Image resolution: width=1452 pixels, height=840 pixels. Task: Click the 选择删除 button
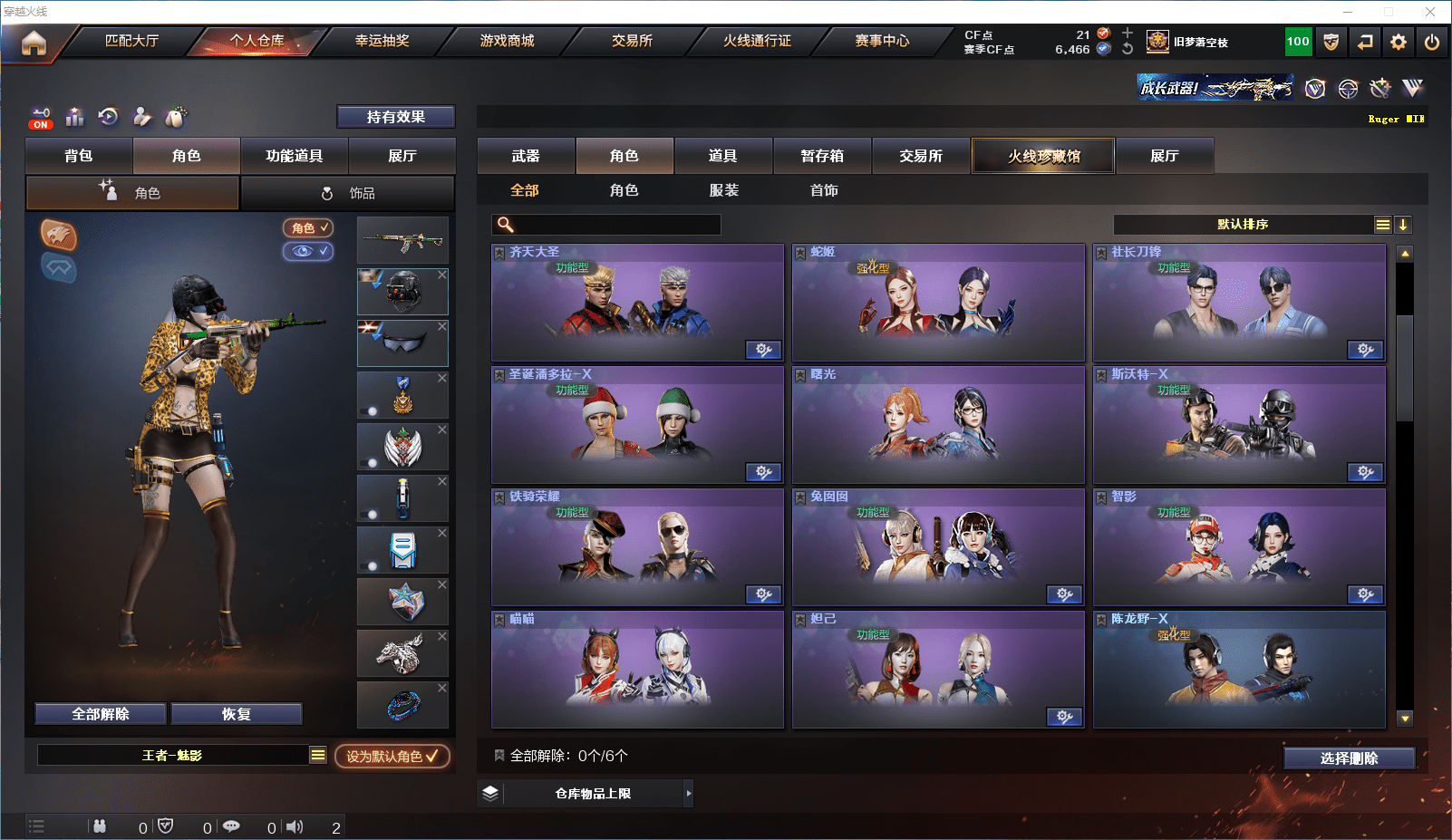1350,758
